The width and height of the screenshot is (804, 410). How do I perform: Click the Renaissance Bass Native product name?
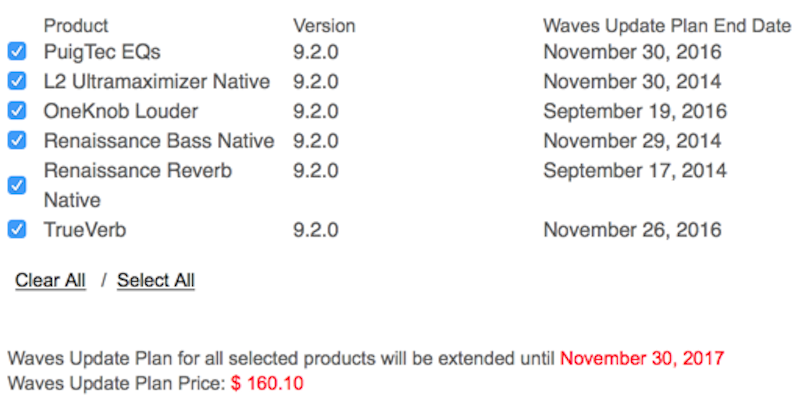coord(159,141)
